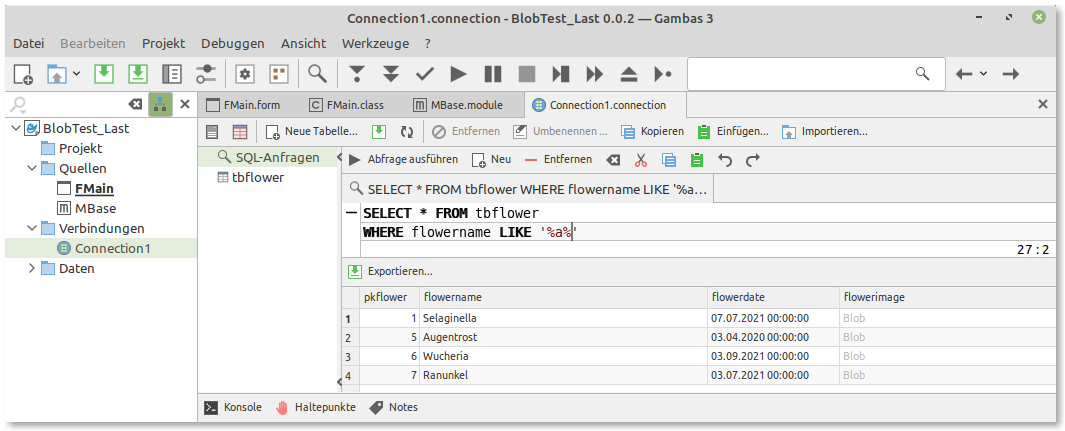
Task: Toggle the project tree view button
Action: [x=160, y=104]
